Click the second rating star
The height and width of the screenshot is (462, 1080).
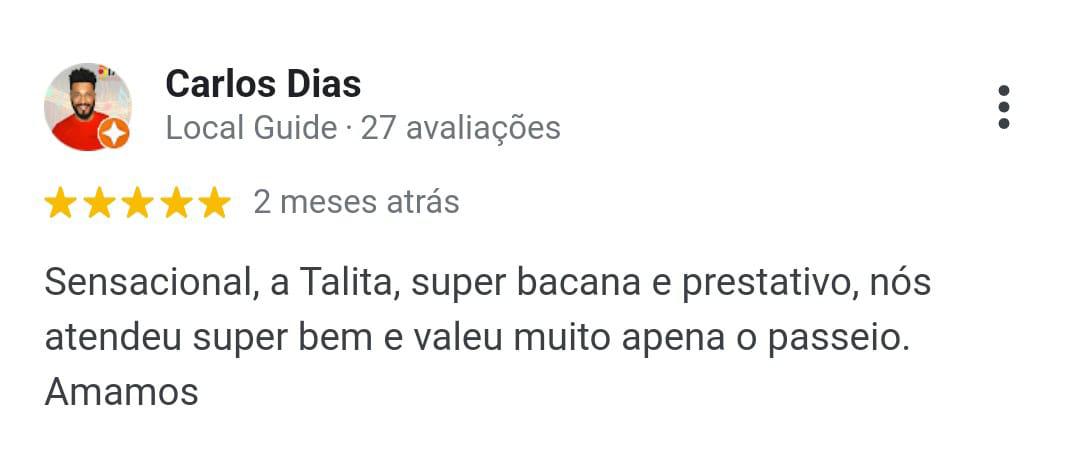[x=99, y=203]
